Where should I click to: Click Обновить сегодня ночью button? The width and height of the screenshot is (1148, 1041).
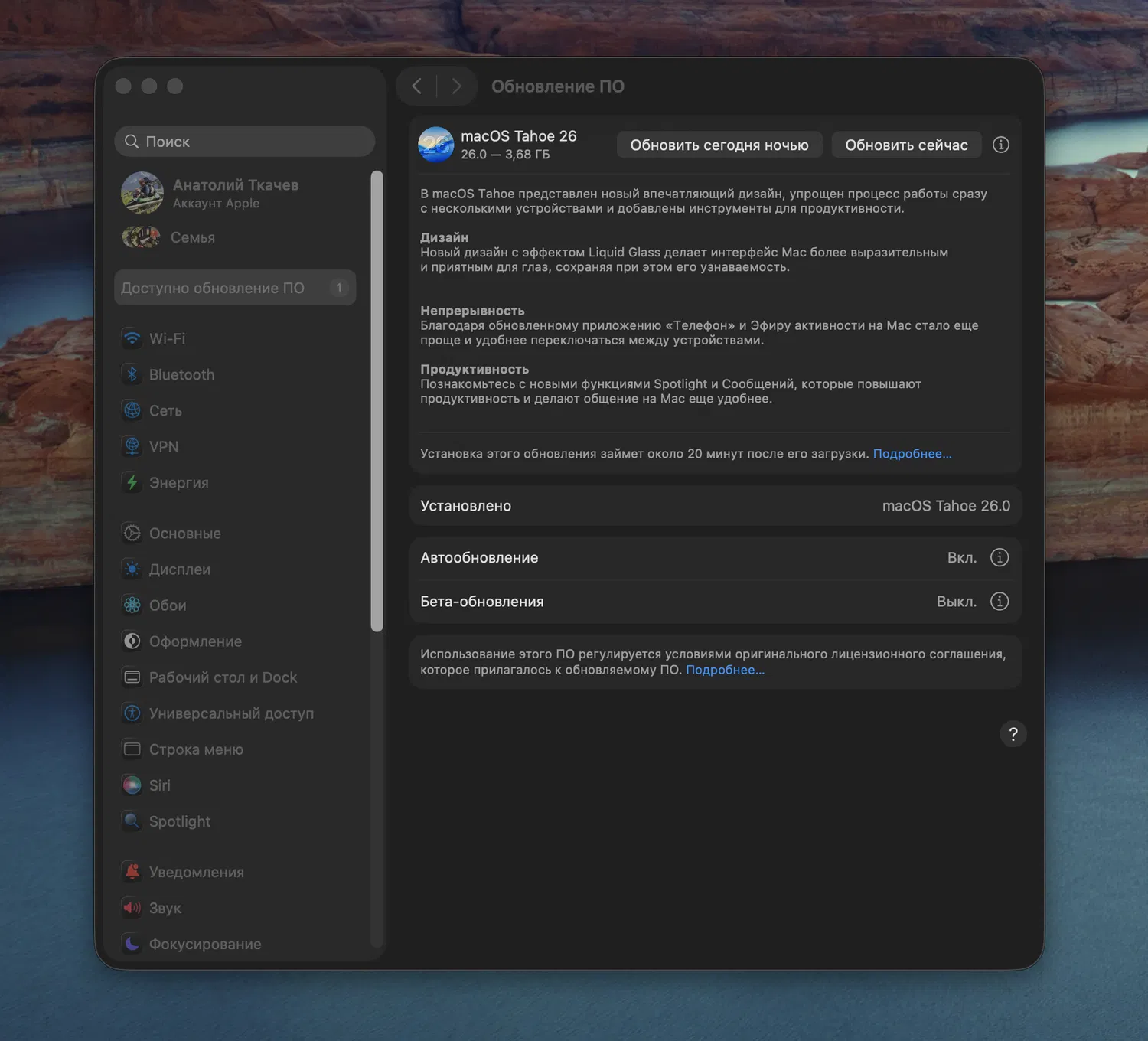tap(719, 145)
